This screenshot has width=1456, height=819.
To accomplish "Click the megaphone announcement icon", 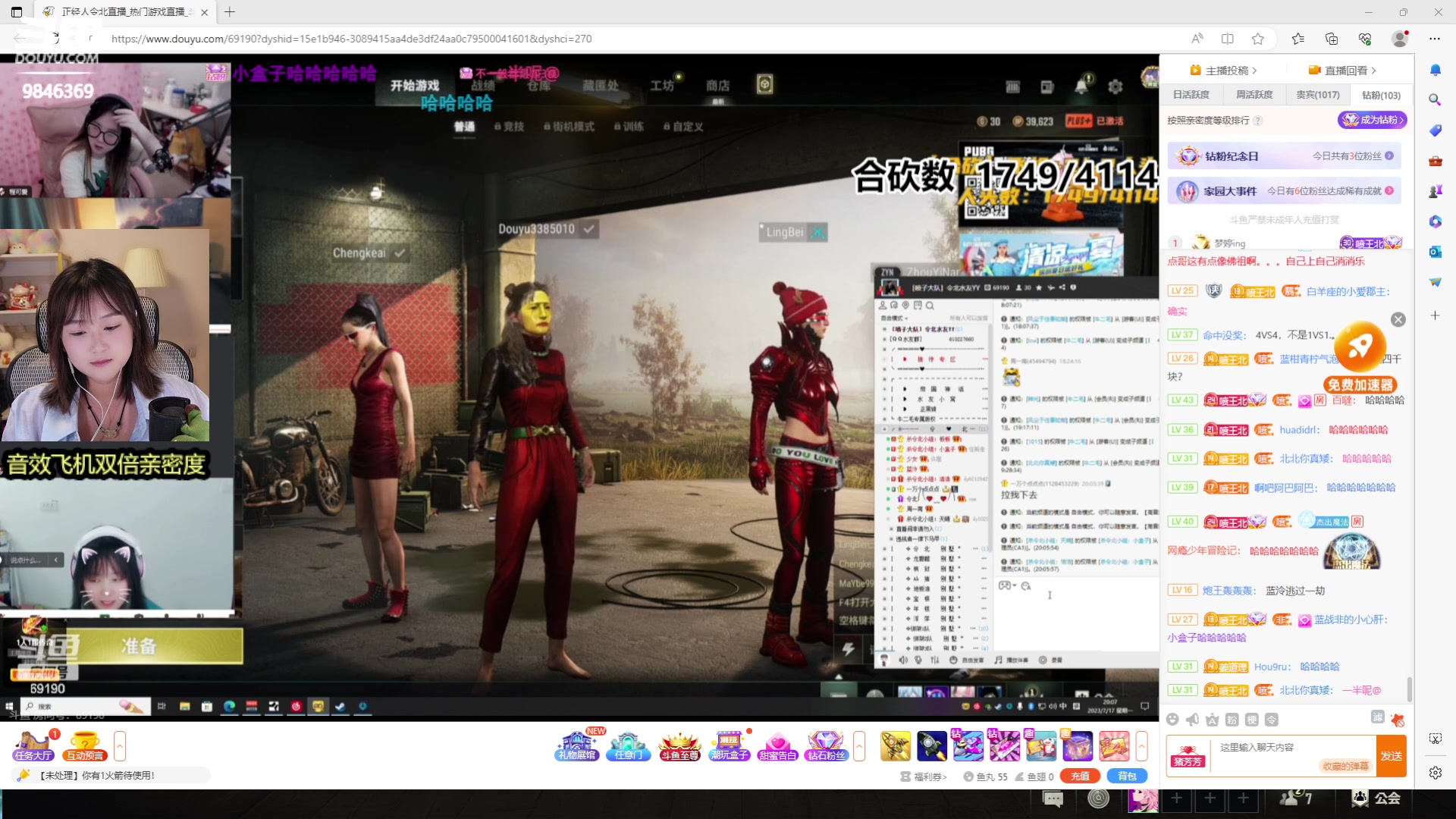I will click(1192, 720).
